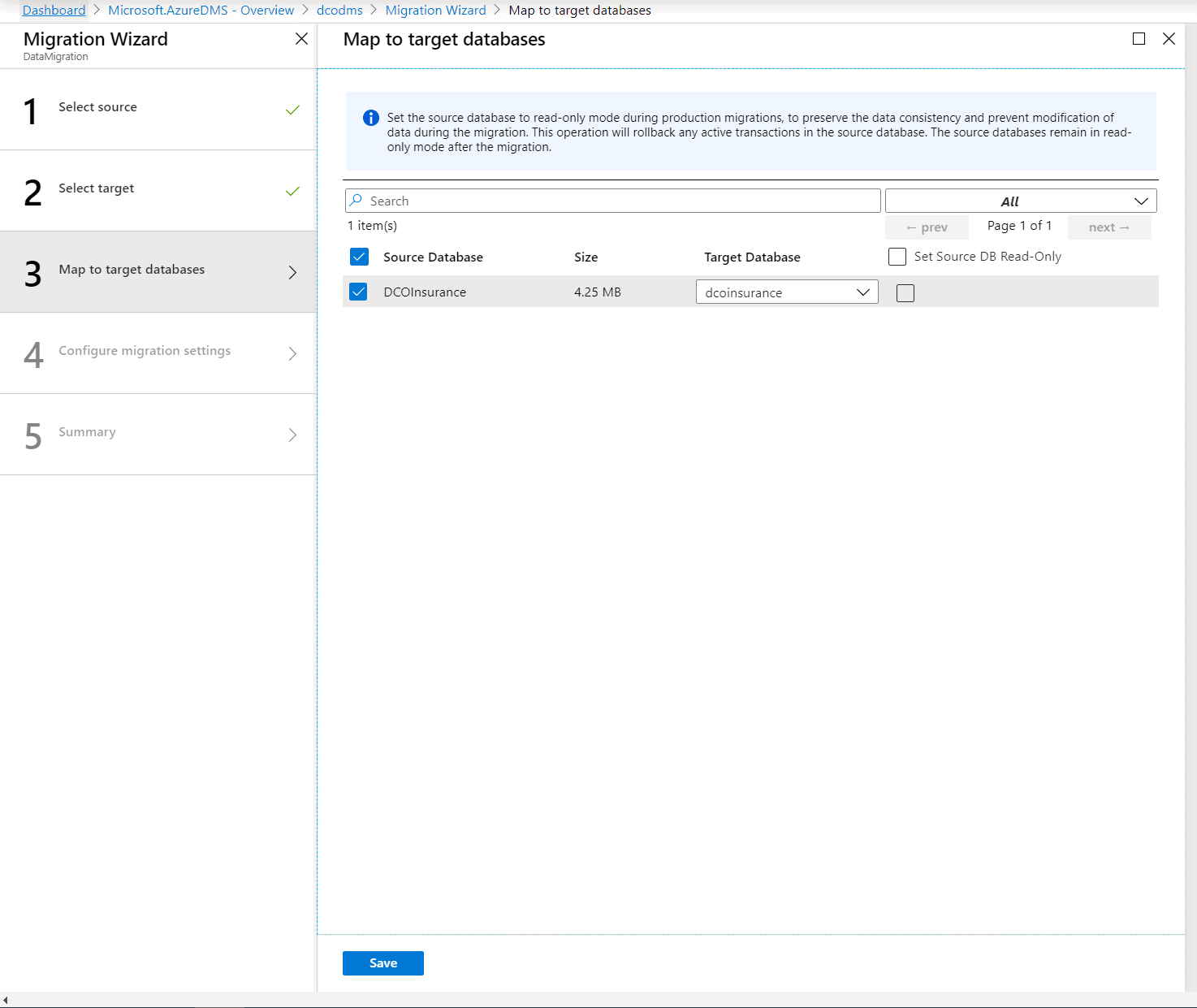The image size is (1197, 1008).
Task: Navigate to Dashboard via breadcrumb link
Action: pos(54,10)
